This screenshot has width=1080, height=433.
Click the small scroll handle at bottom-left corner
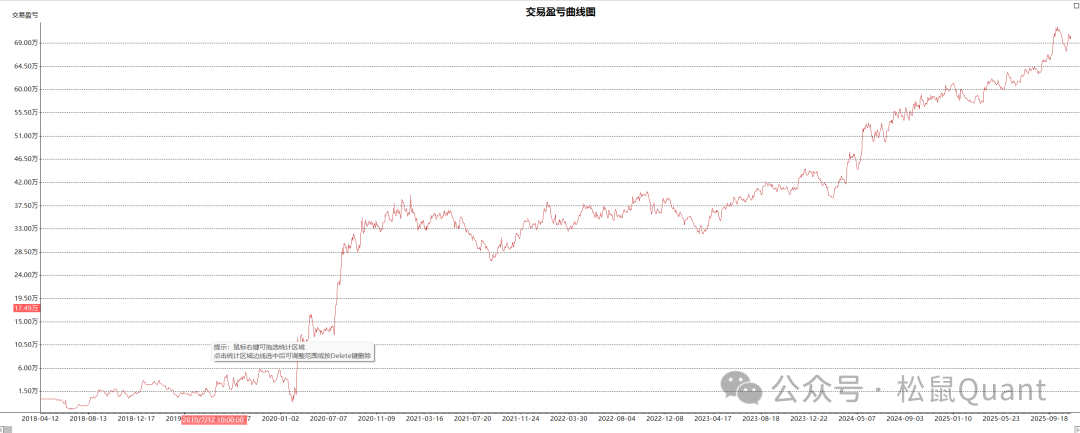(4, 428)
